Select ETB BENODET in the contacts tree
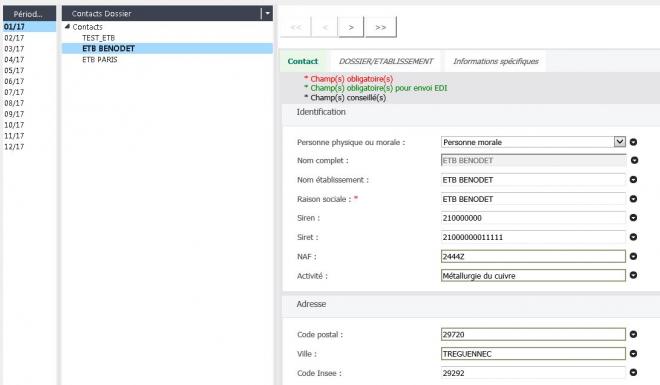 [167, 48]
